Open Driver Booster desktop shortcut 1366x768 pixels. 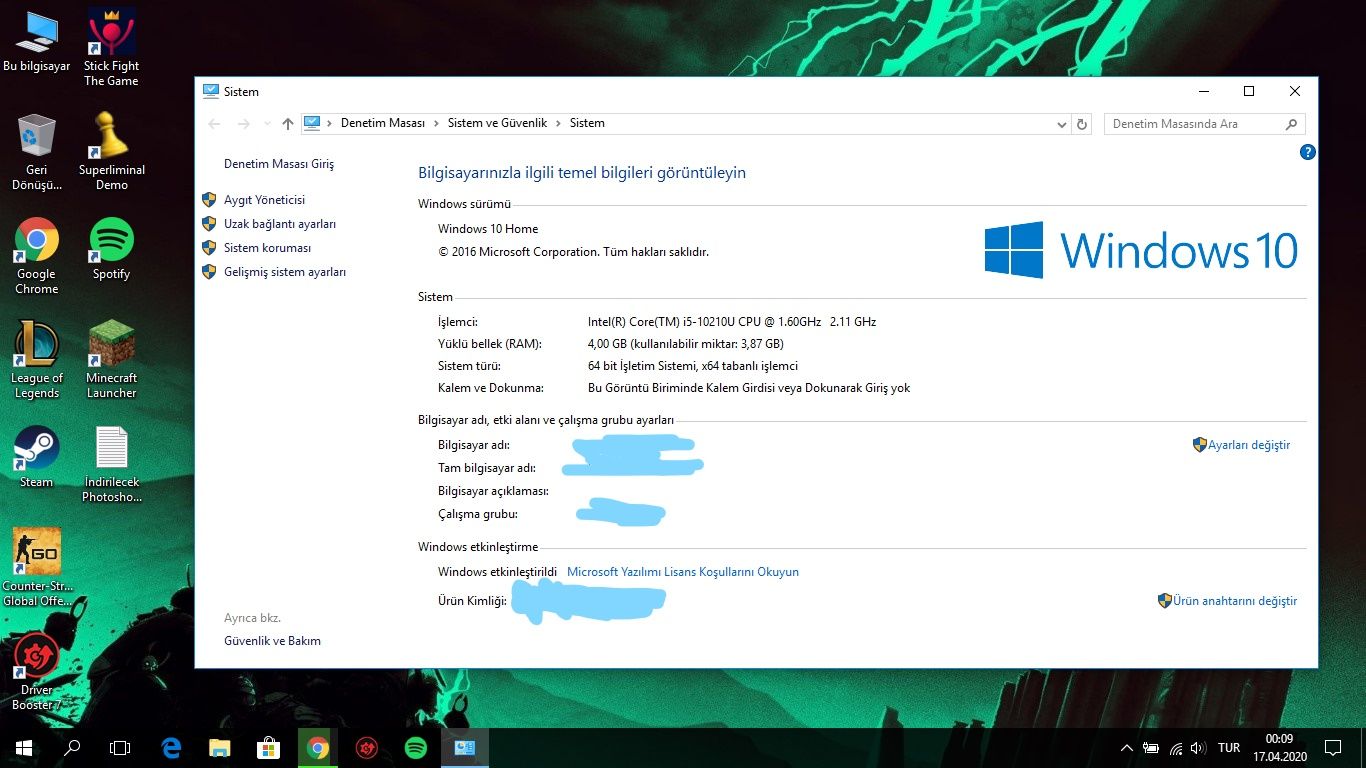click(37, 672)
